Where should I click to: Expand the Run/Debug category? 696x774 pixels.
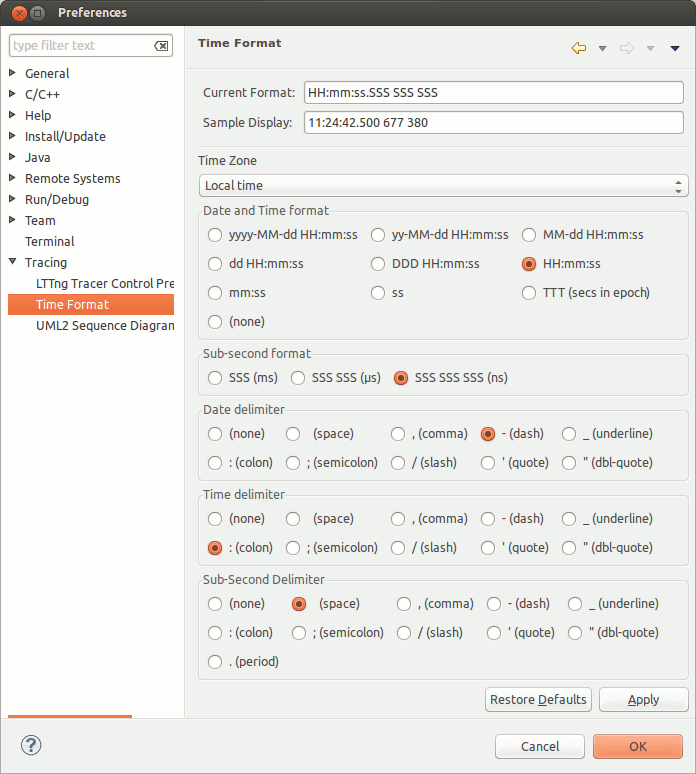pos(13,199)
